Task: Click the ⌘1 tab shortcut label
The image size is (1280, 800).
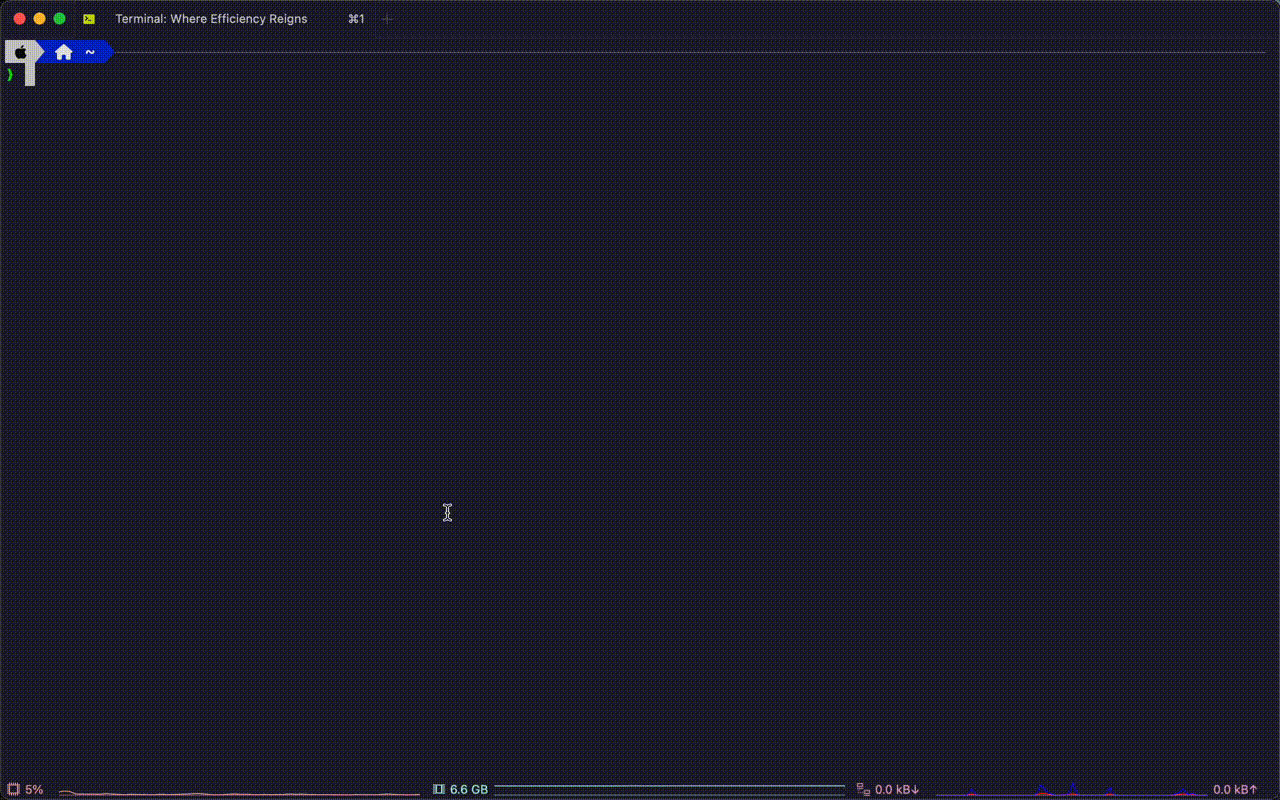Action: [356, 19]
